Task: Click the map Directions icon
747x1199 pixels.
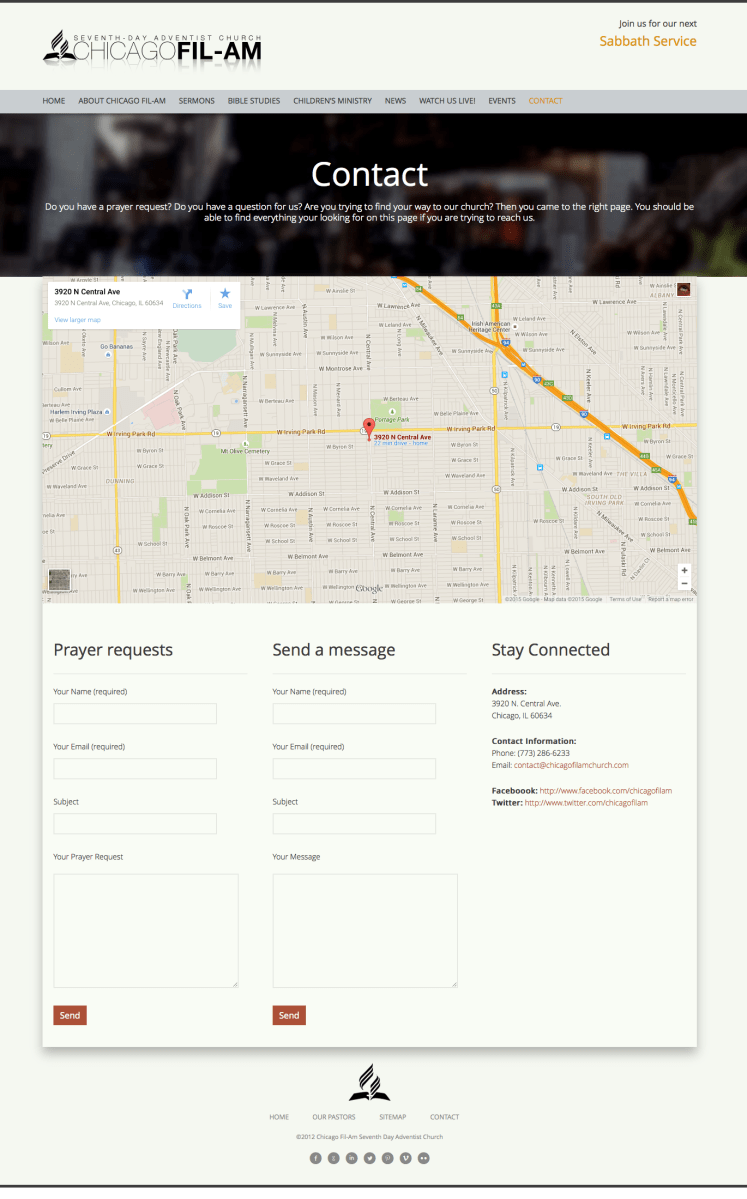Action: [187, 294]
